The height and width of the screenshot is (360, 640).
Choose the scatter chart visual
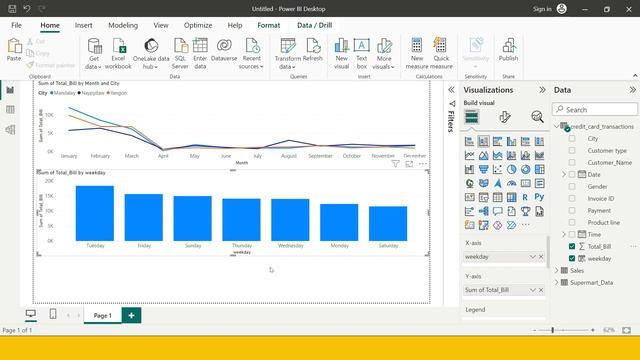coord(497,169)
